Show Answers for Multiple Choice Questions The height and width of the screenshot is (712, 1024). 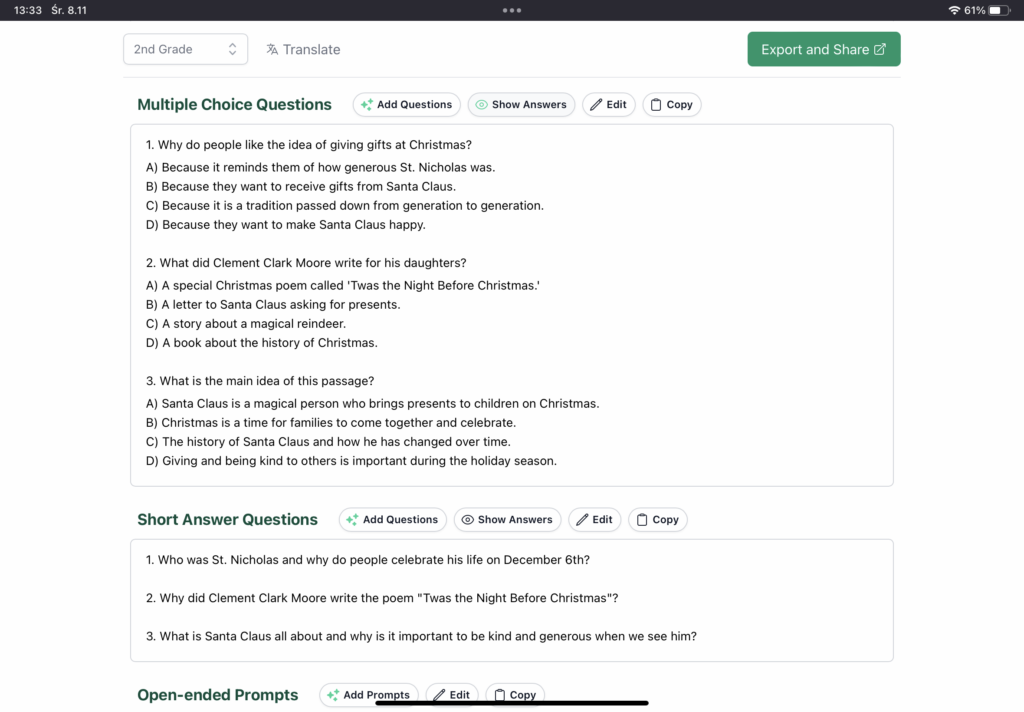[x=521, y=104]
